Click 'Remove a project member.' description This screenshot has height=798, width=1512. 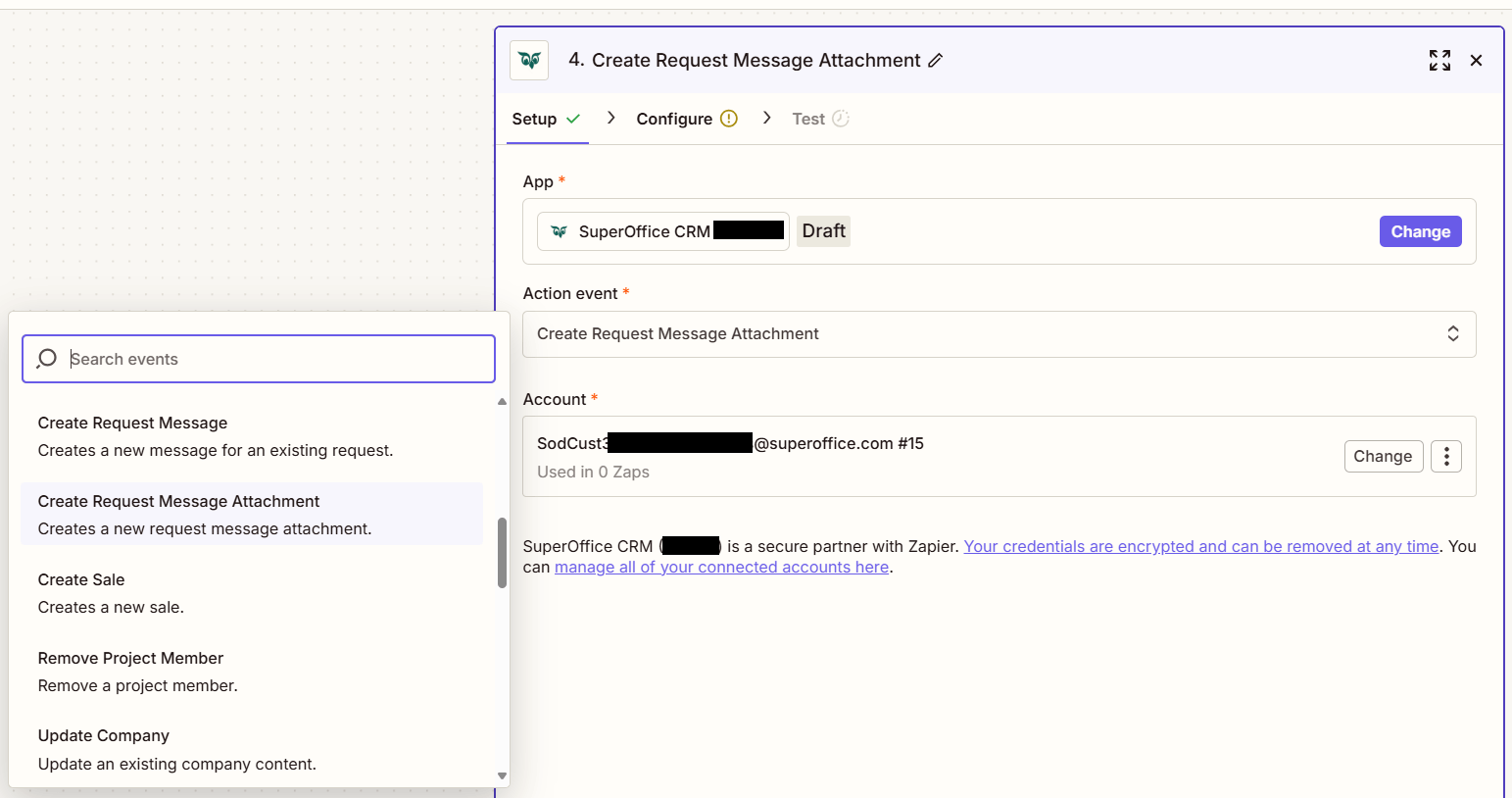[137, 685]
